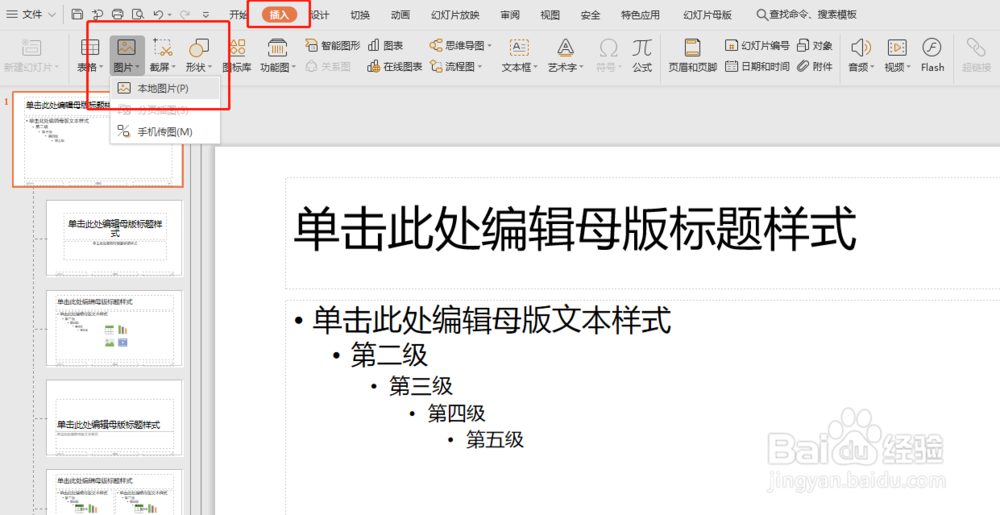Switch to the 开始 tab
The height and width of the screenshot is (515, 1000).
point(239,15)
